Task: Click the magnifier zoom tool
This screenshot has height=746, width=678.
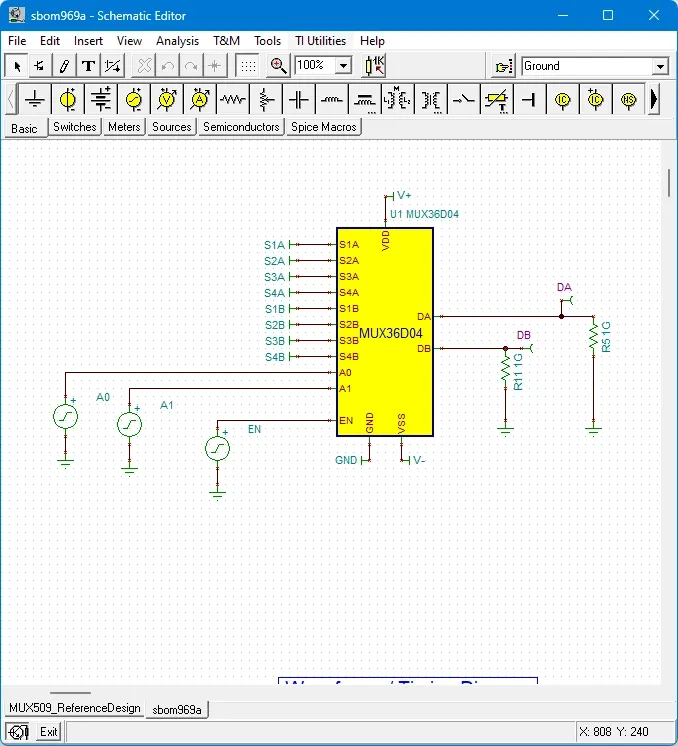Action: (x=278, y=66)
